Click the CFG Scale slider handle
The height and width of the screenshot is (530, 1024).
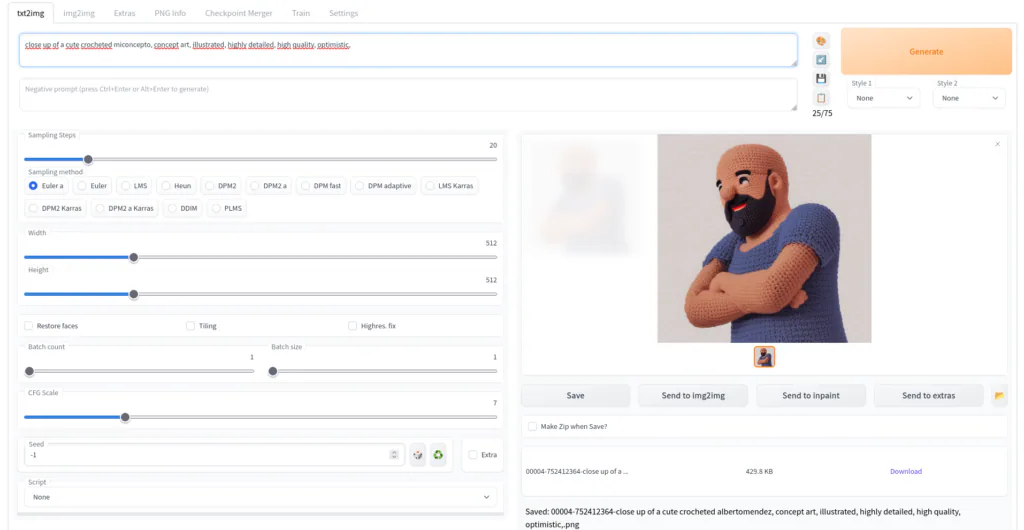pyautogui.click(x=125, y=417)
